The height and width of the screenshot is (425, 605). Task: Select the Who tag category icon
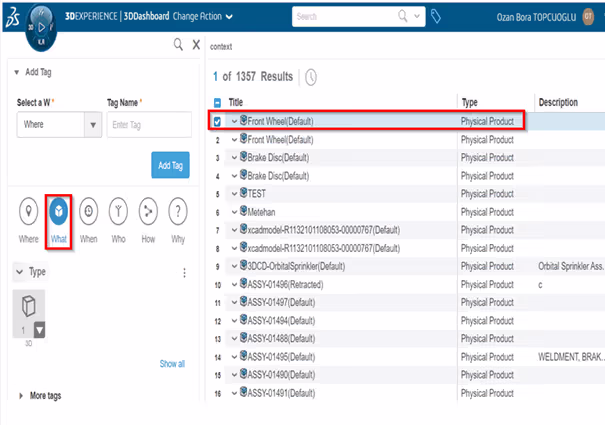(118, 211)
